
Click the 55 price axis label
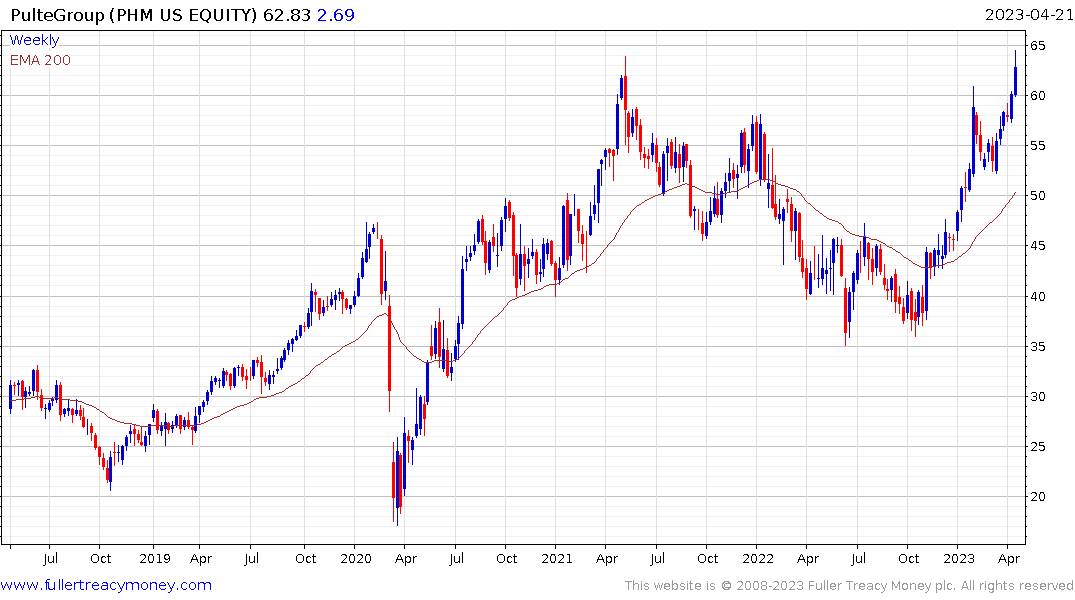1037,146
